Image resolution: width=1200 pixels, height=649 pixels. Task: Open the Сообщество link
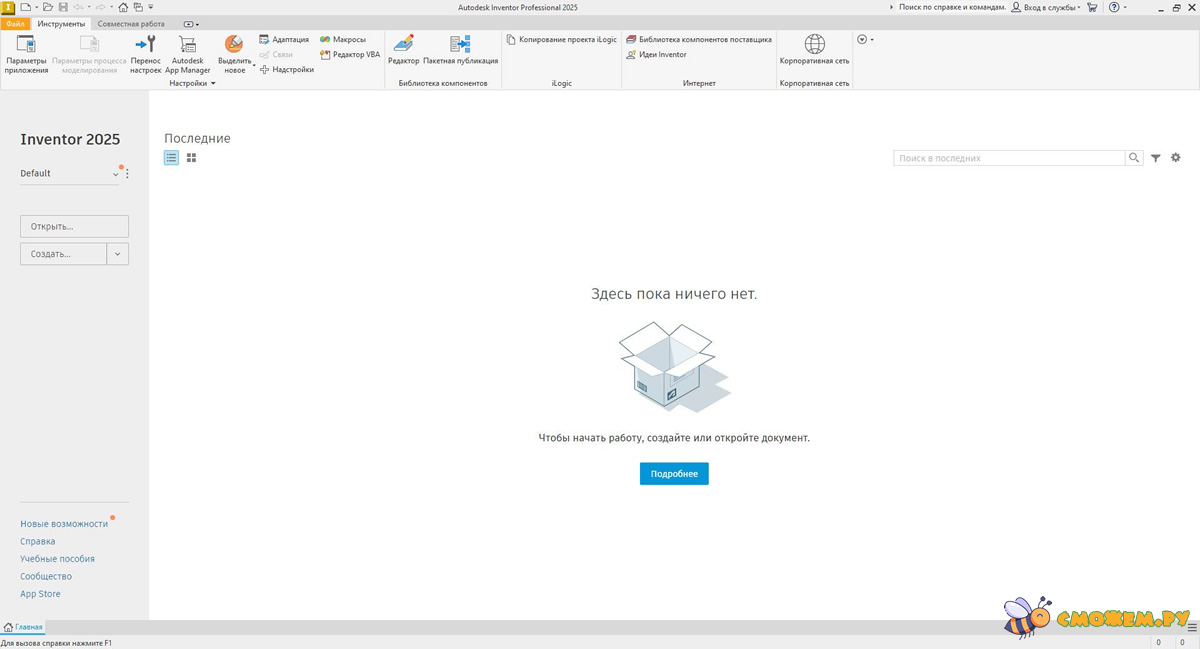coord(46,576)
